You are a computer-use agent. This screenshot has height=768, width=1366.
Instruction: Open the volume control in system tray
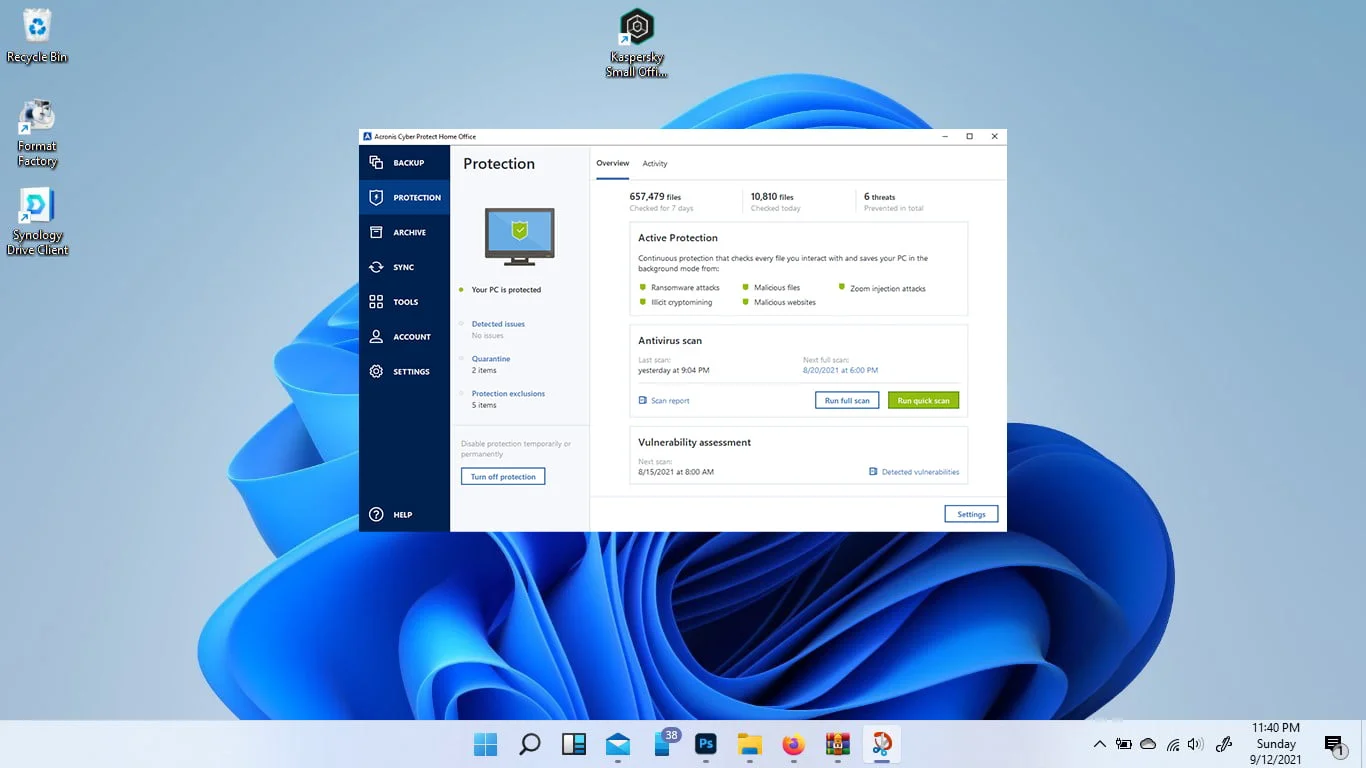tap(1195, 744)
